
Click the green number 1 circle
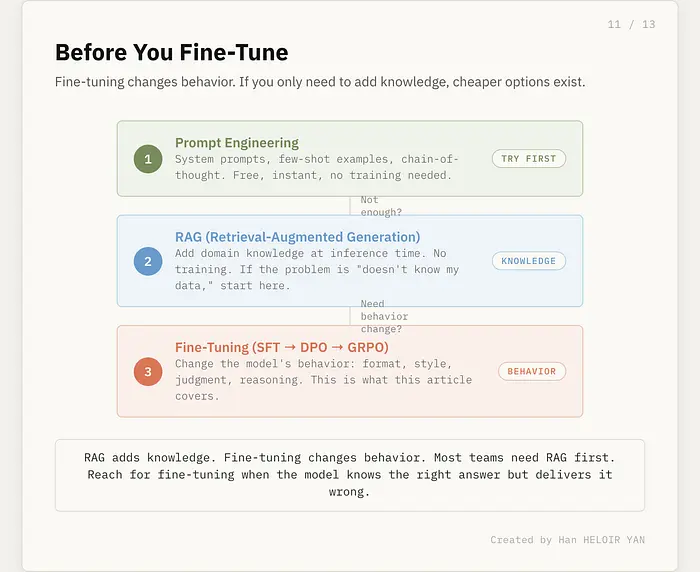point(148,159)
